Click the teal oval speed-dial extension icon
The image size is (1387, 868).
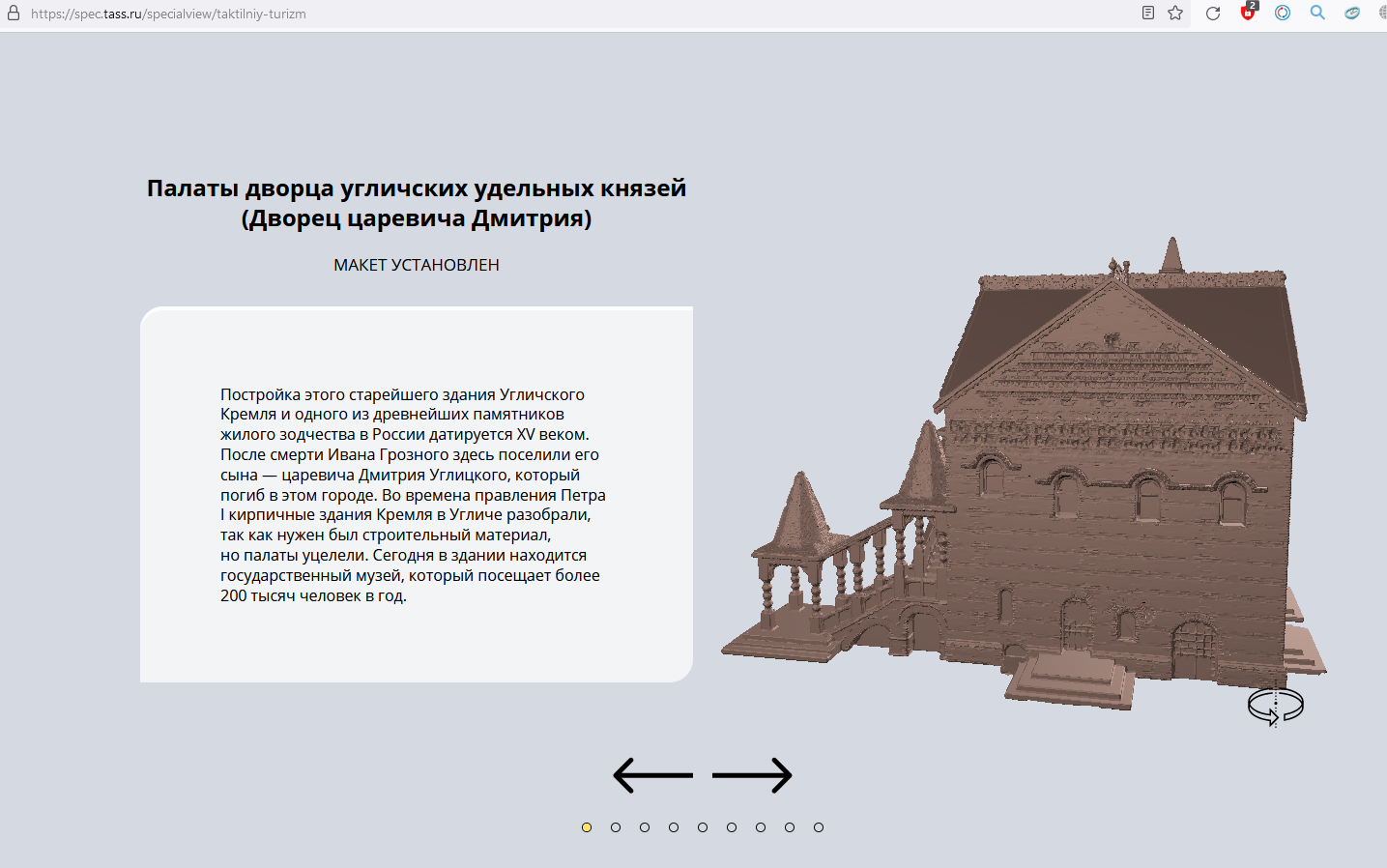click(1352, 13)
